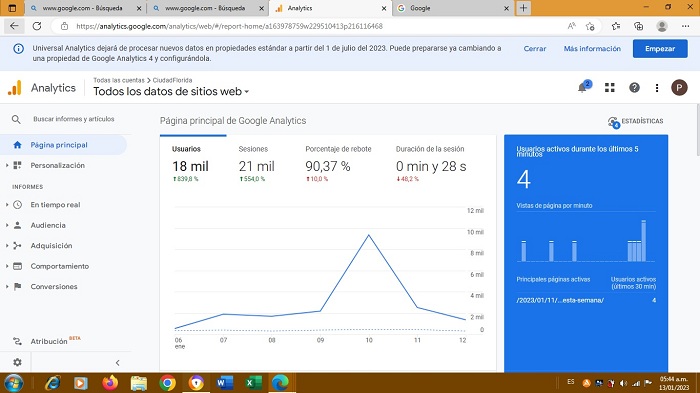Open the Todos los datos de sitios web dropdown
This screenshot has width=700, height=393.
coord(171,92)
